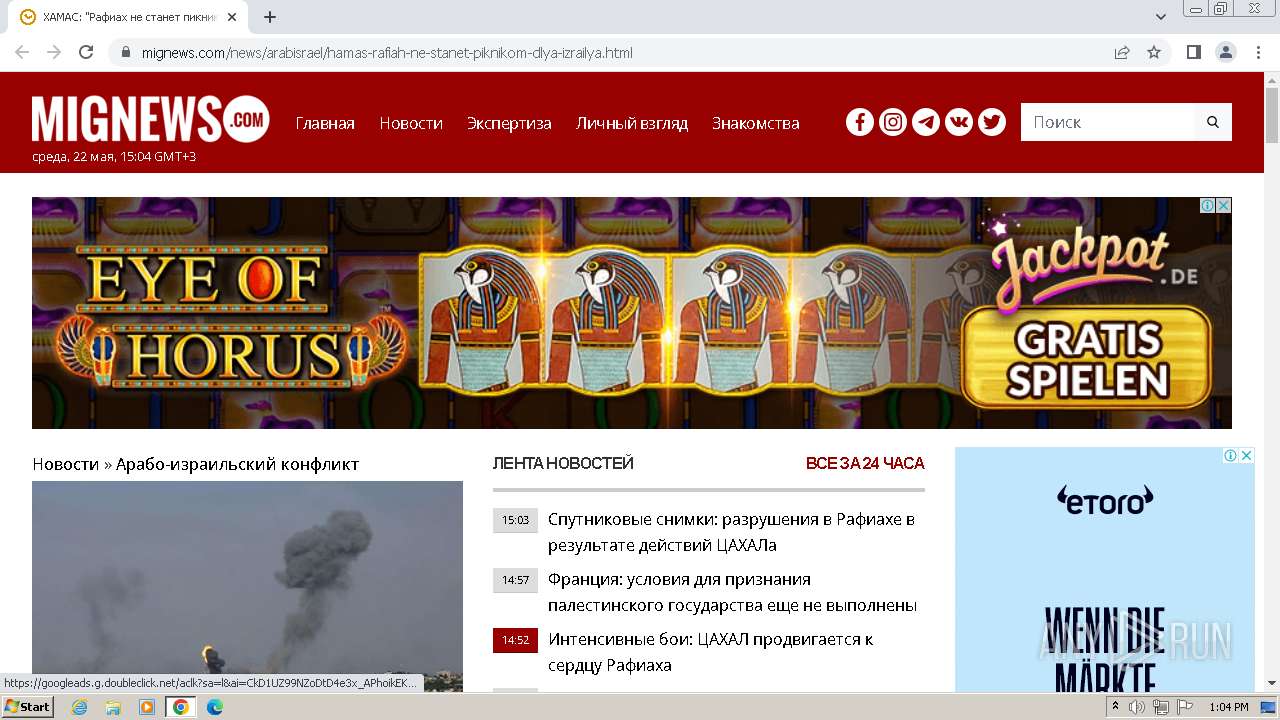The image size is (1280, 720).
Task: Go back with browser back arrow
Action: click(22, 52)
